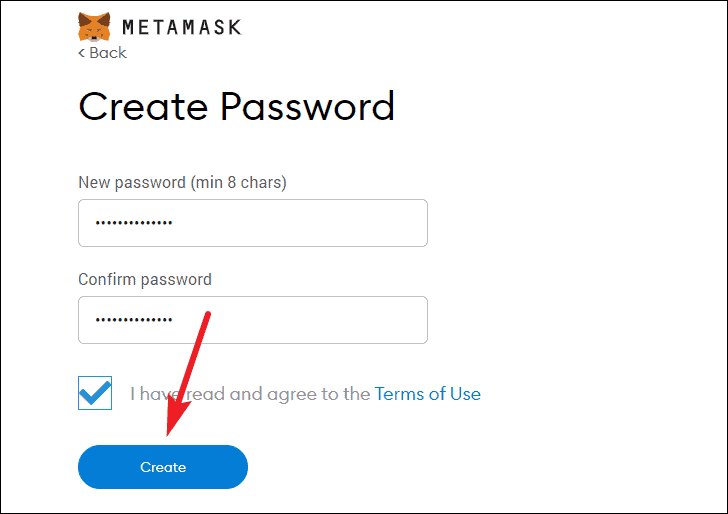This screenshot has height=514, width=728.
Task: Click the Create Password heading
Action: [237, 107]
